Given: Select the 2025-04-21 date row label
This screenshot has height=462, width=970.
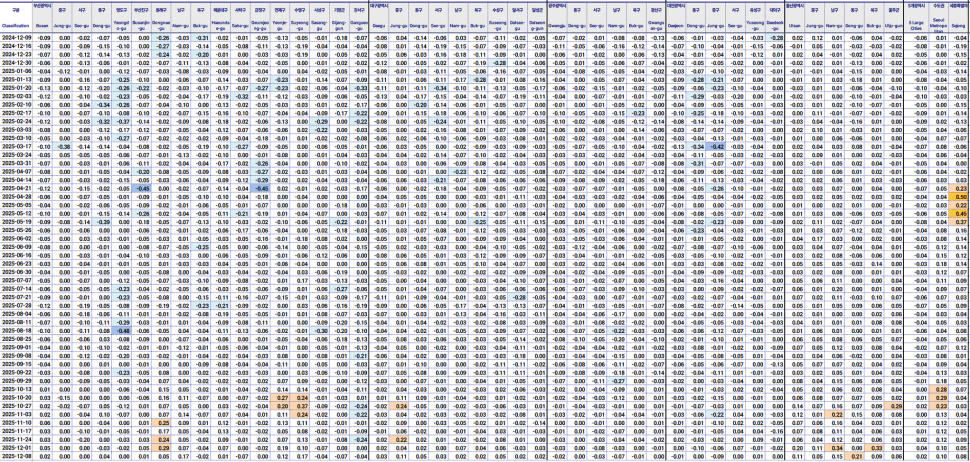Looking at the screenshot, I should tap(18, 188).
